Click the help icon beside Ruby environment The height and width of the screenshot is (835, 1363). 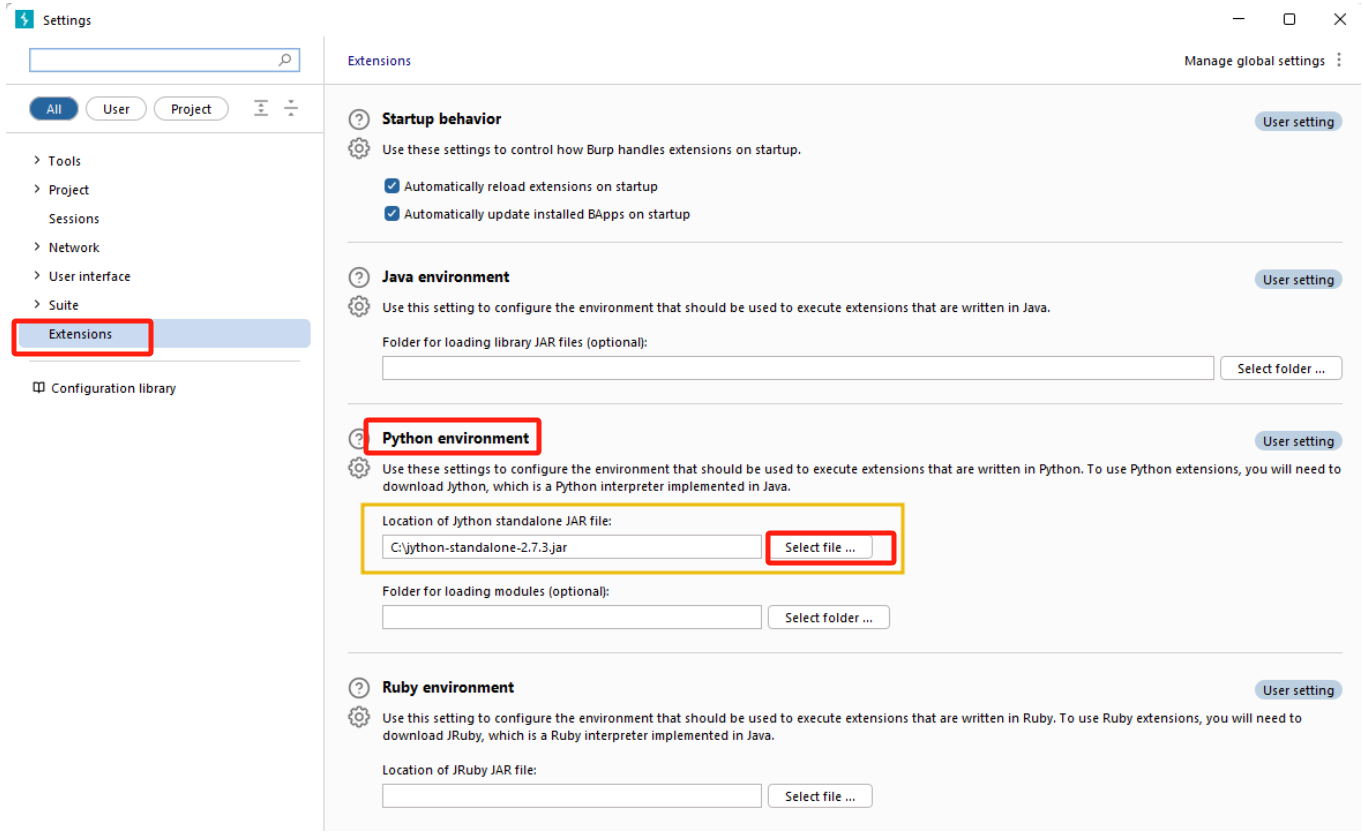[x=359, y=688]
